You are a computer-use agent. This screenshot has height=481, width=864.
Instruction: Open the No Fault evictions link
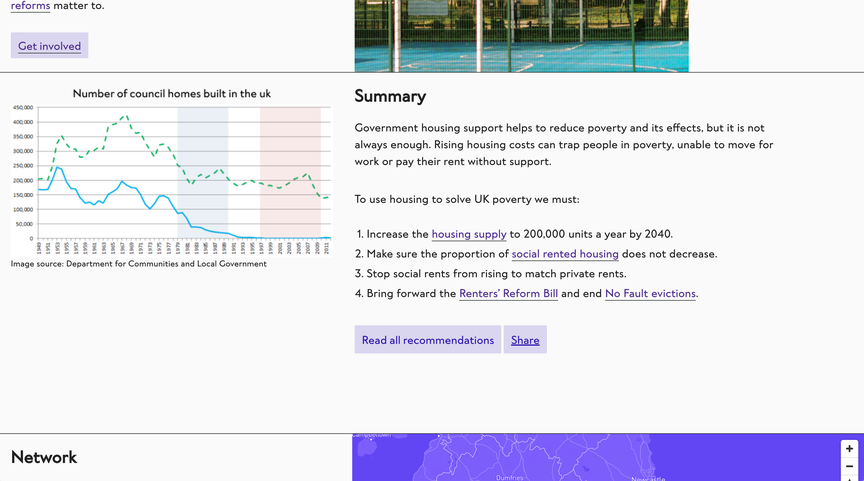point(650,294)
